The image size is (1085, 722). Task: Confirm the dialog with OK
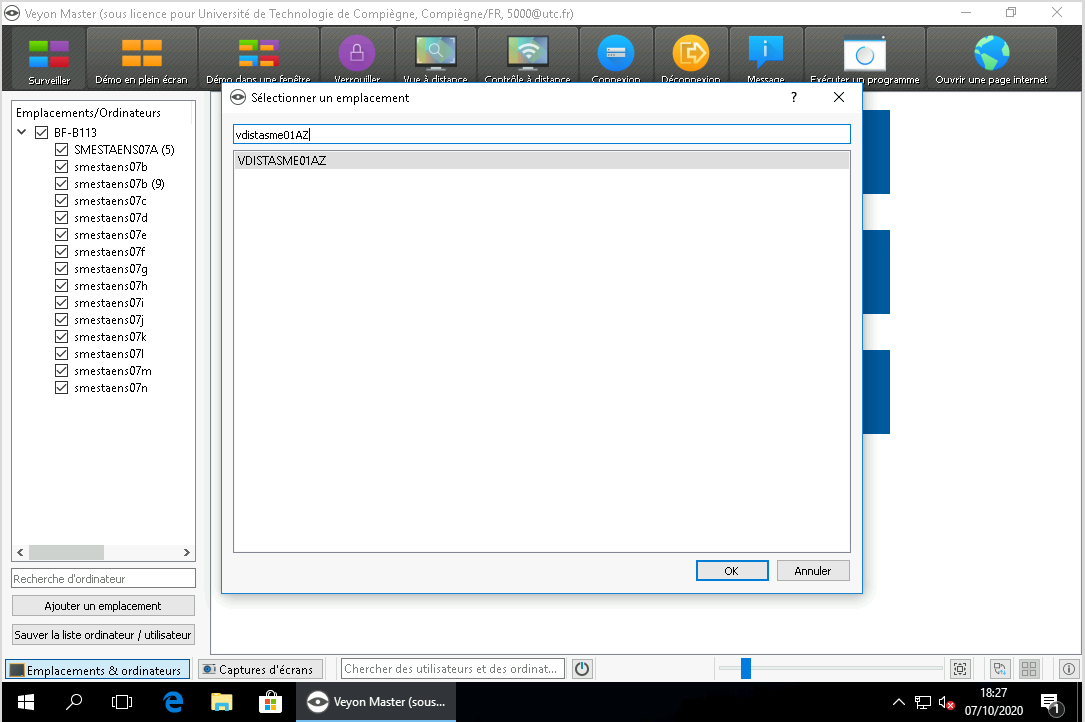[731, 571]
